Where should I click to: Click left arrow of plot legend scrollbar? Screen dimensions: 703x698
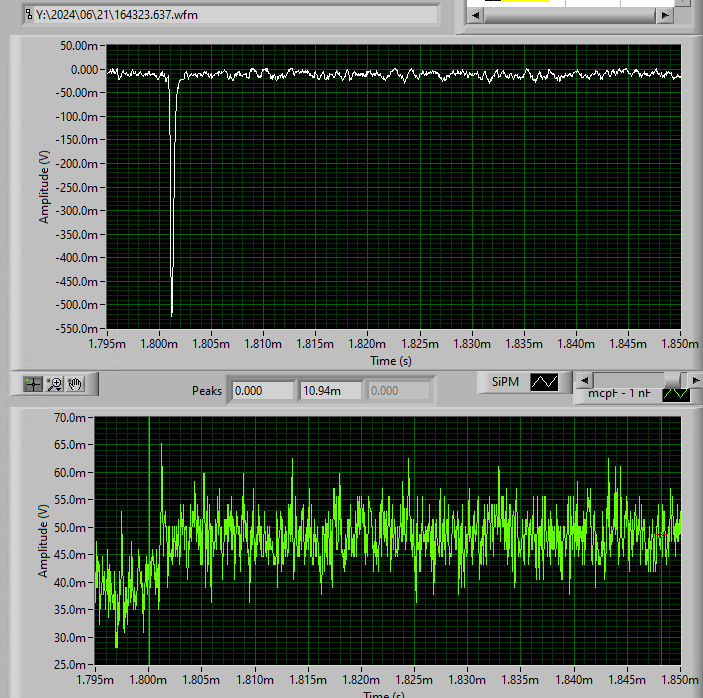click(584, 380)
